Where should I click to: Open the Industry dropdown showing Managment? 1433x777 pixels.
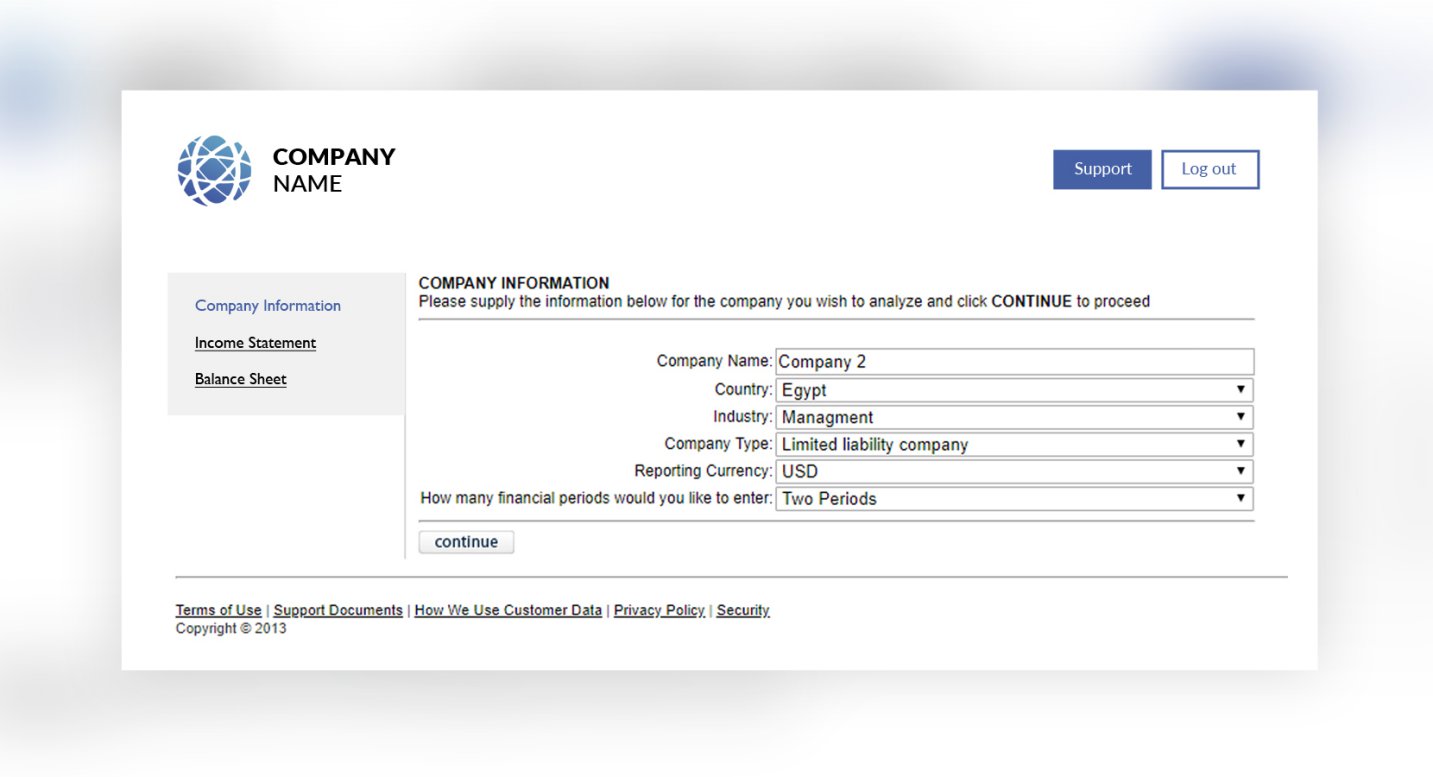1014,417
